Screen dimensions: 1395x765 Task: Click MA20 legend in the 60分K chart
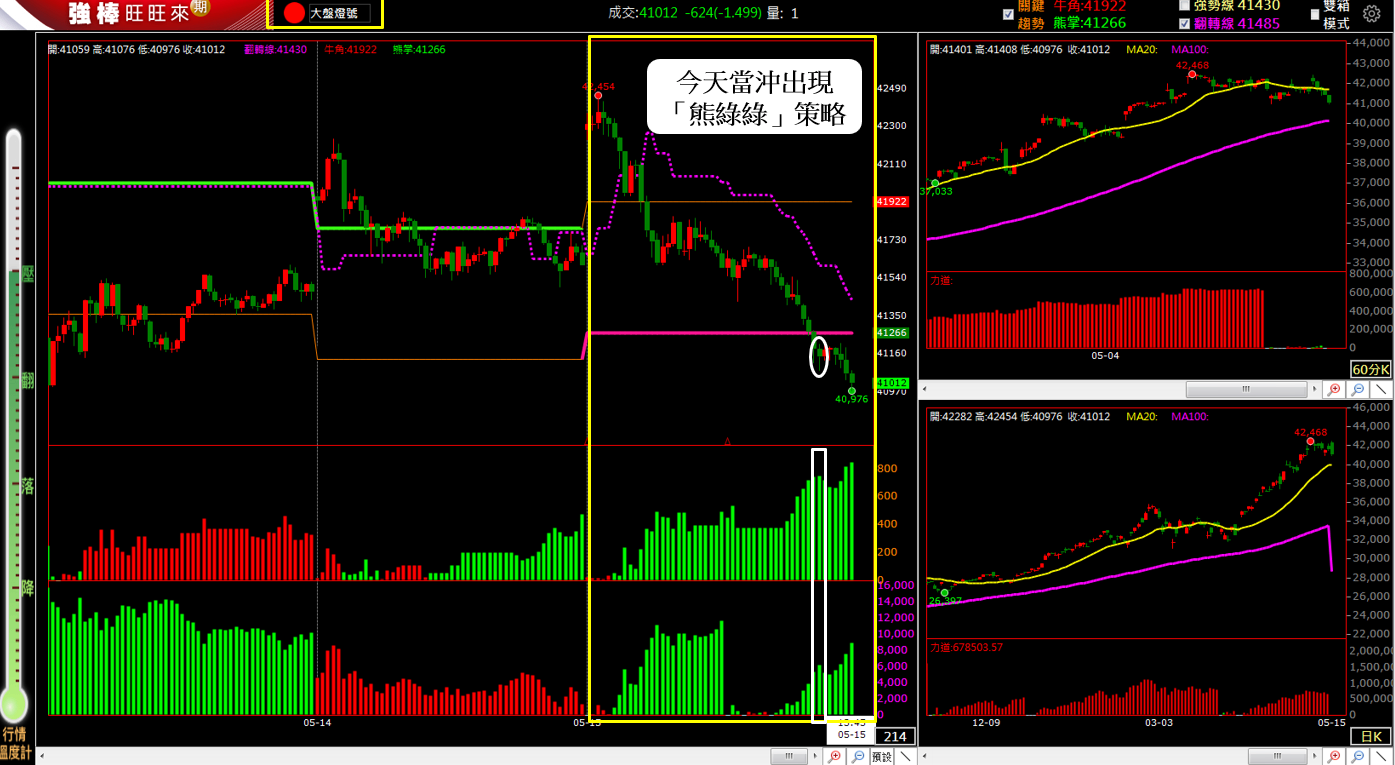click(1142, 48)
